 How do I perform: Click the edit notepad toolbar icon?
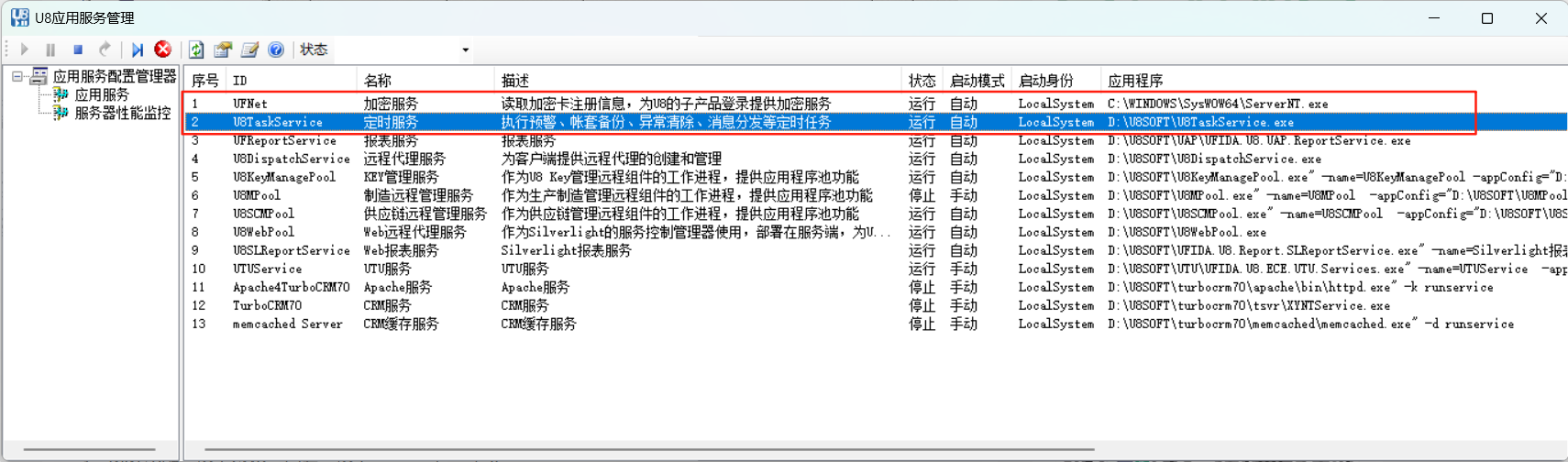click(249, 49)
